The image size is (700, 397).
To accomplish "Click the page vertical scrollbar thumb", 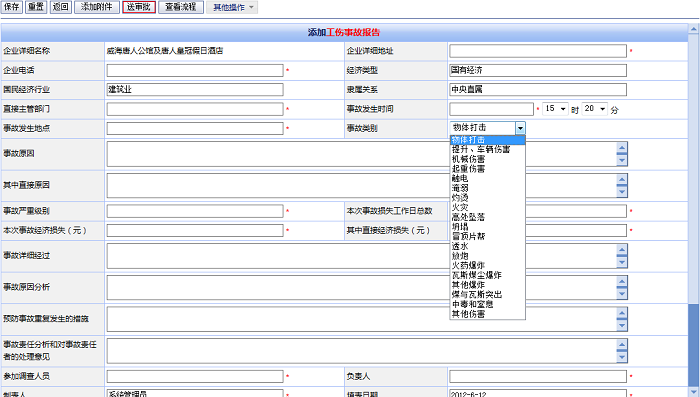I will click(693, 345).
